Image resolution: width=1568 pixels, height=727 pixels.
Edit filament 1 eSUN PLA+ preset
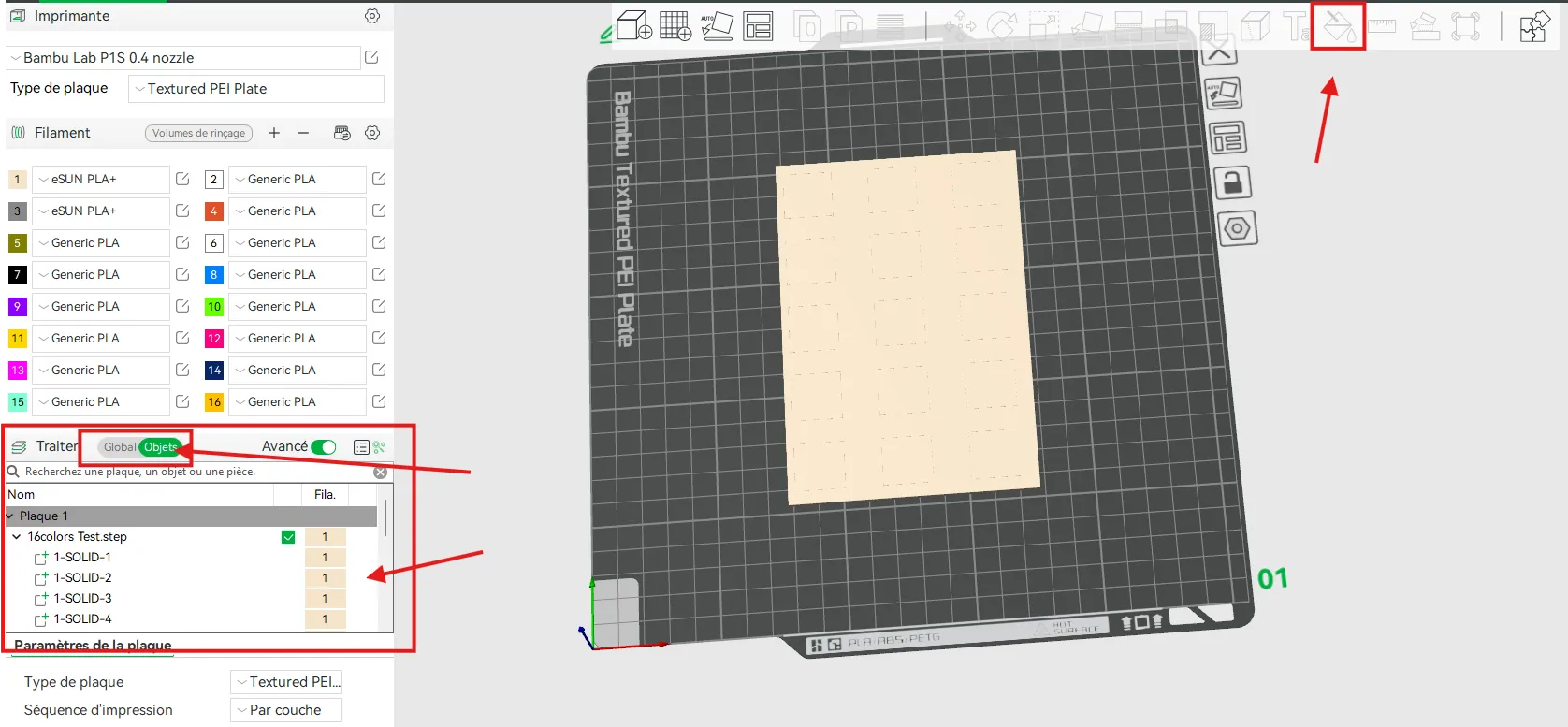click(x=182, y=179)
